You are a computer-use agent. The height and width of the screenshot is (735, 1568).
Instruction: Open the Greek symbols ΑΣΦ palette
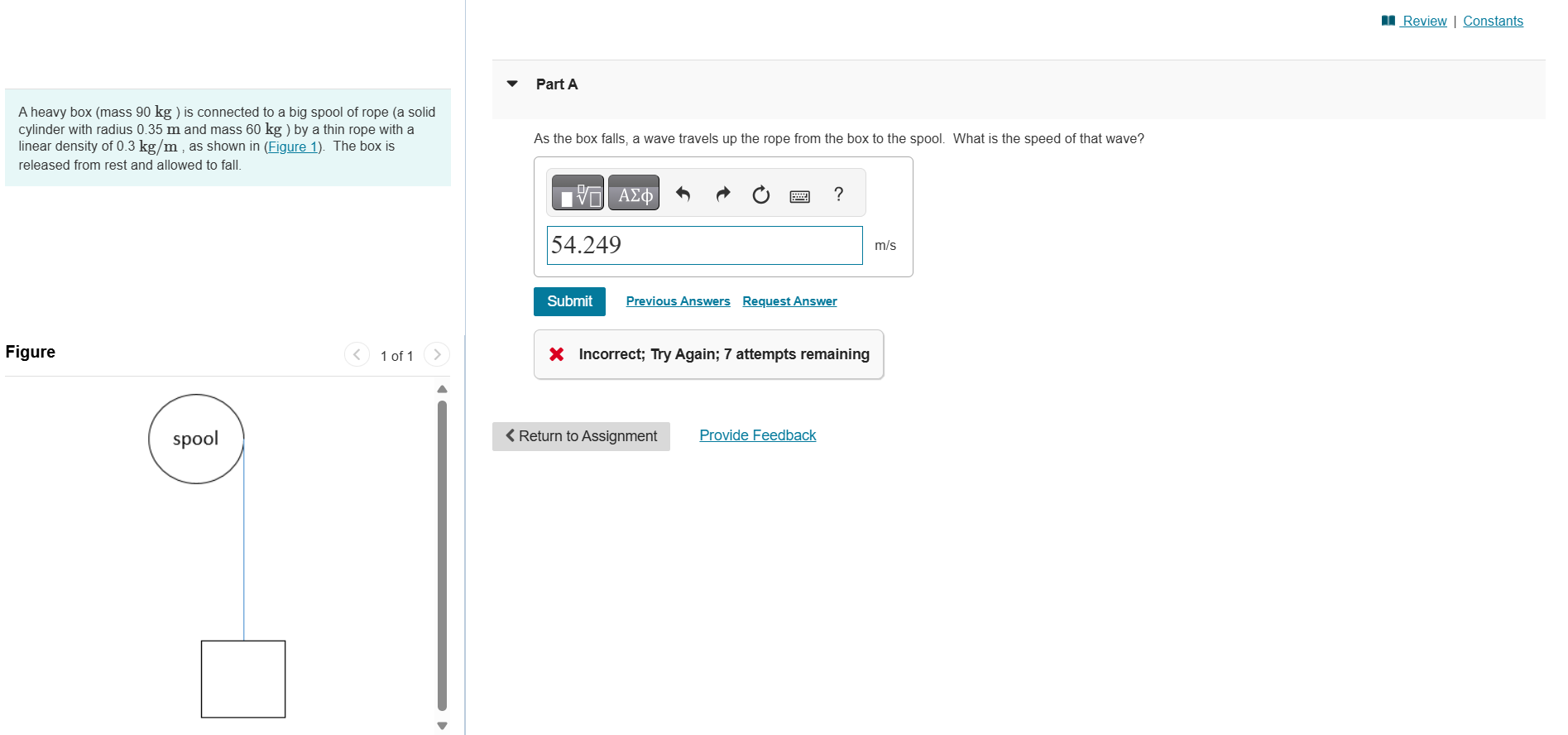point(634,193)
